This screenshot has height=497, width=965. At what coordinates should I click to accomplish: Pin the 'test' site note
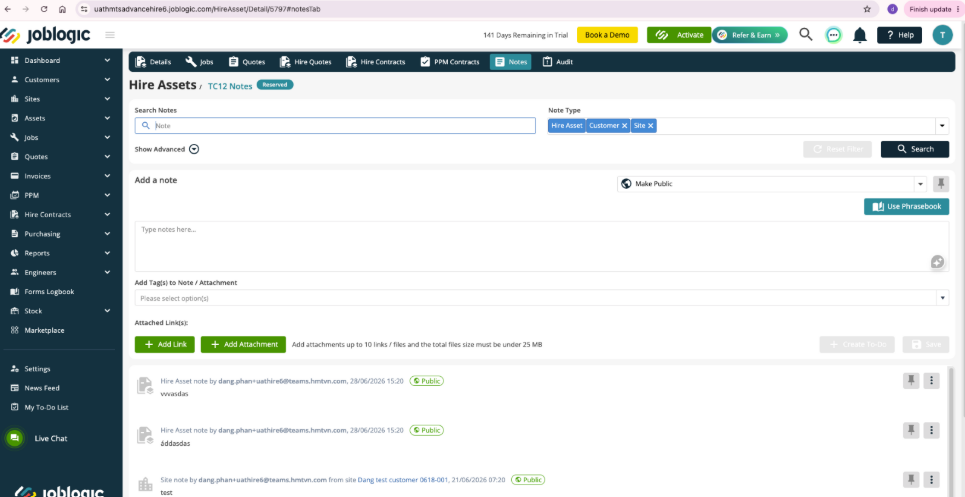coord(911,479)
